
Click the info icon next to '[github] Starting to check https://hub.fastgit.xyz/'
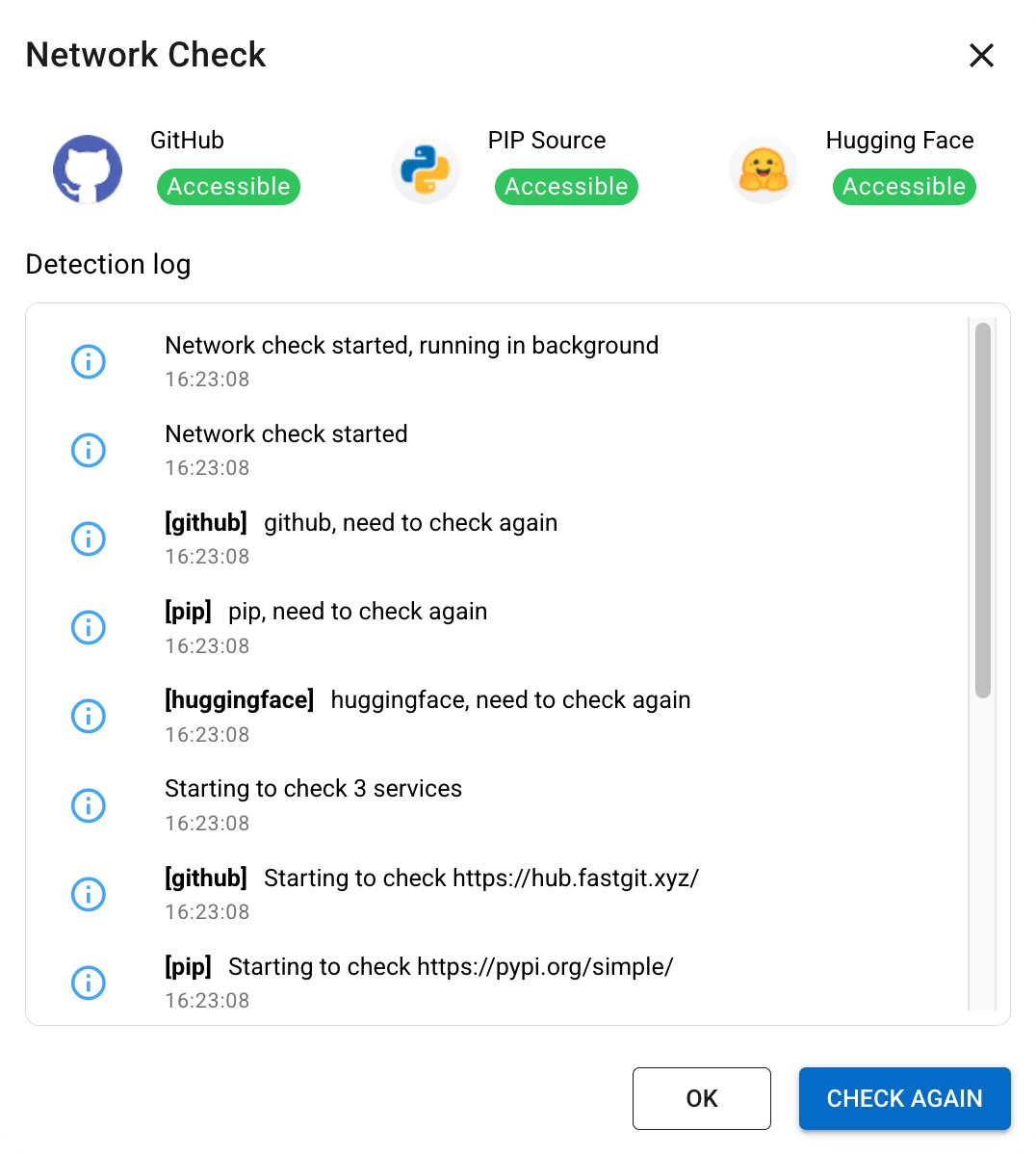tap(88, 894)
